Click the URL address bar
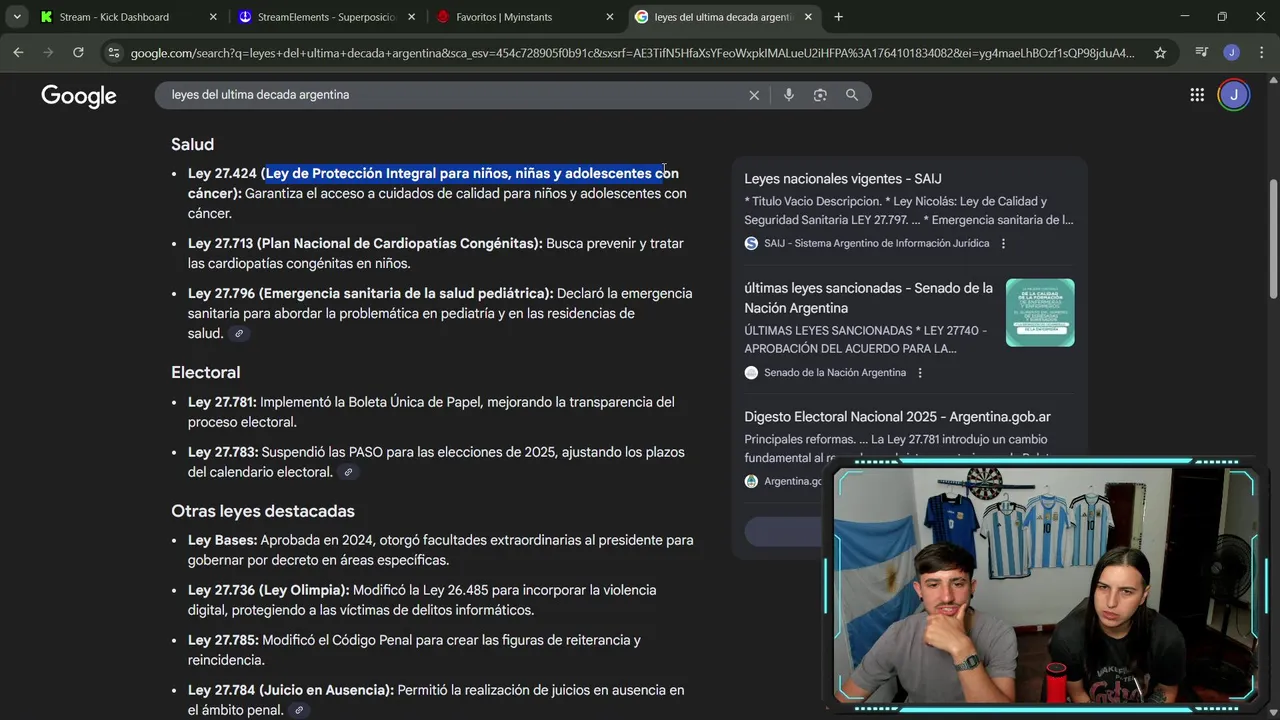 [x=632, y=53]
